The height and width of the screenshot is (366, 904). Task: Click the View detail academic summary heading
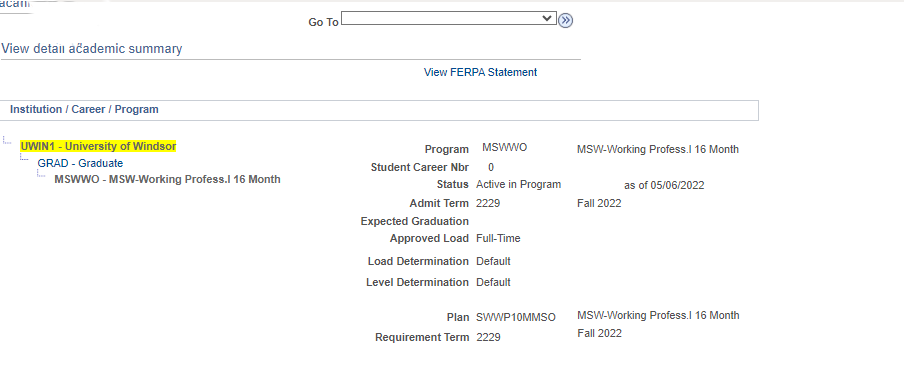(x=92, y=49)
